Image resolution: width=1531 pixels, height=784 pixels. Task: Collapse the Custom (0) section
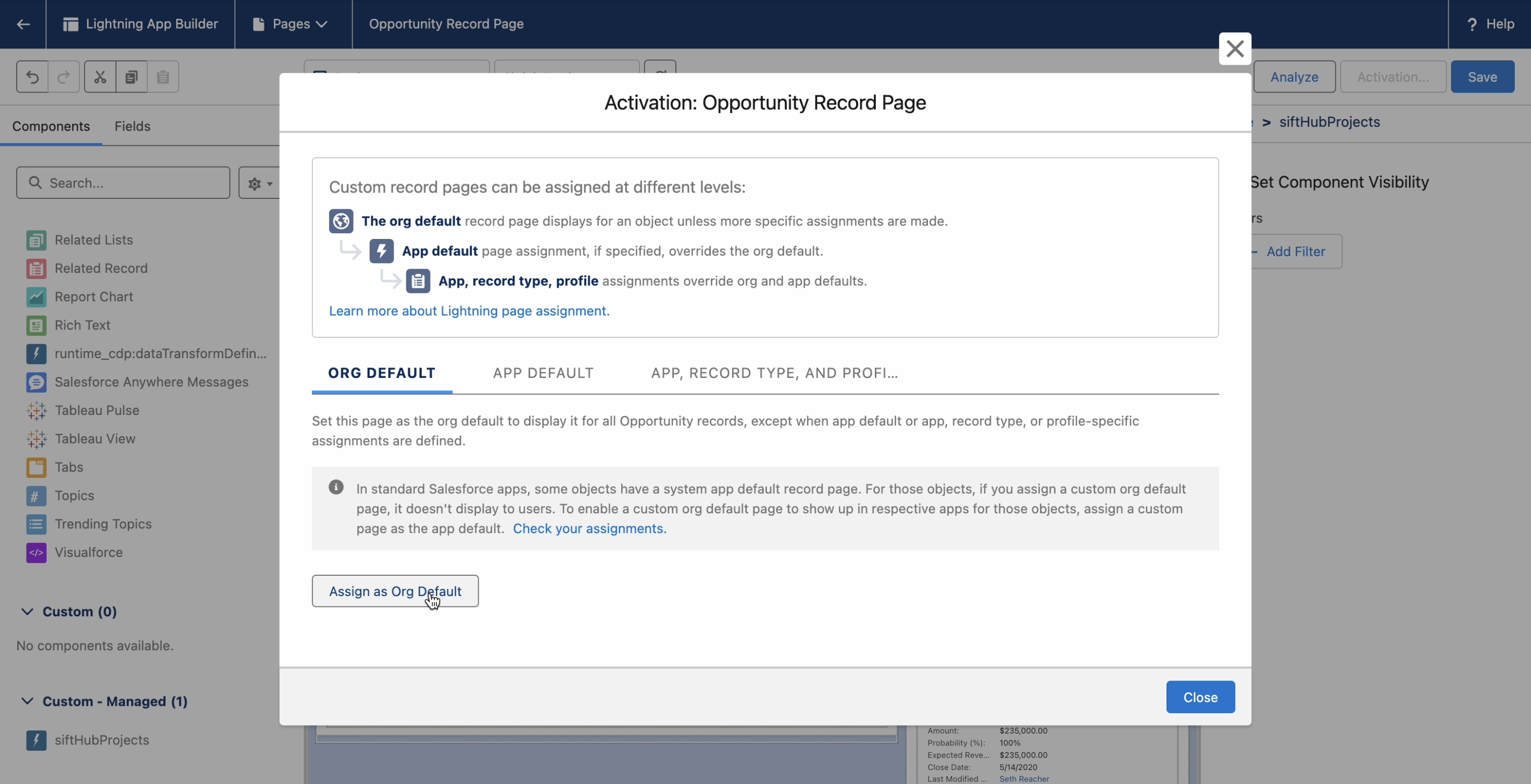tap(27, 612)
